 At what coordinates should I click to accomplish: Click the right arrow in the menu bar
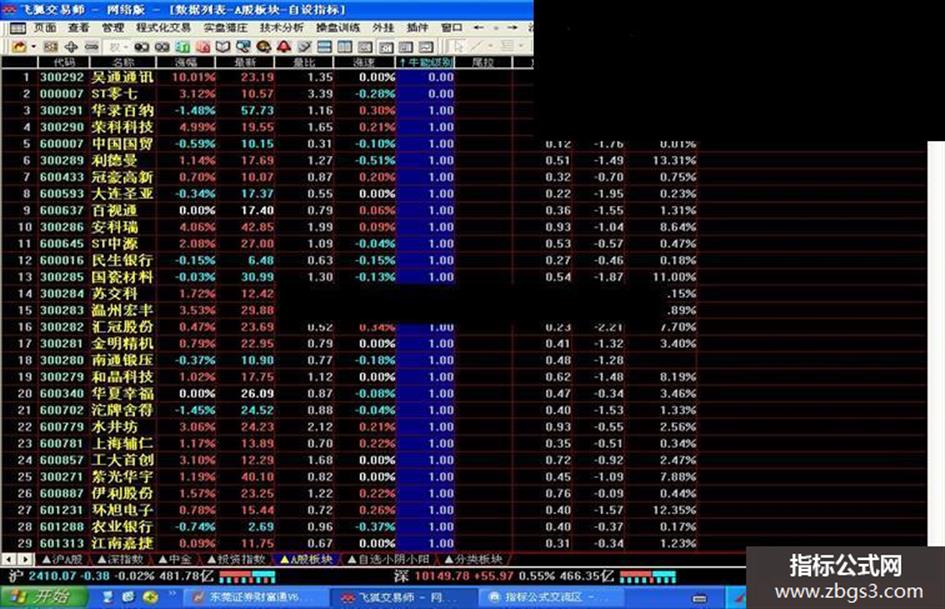coord(512,28)
